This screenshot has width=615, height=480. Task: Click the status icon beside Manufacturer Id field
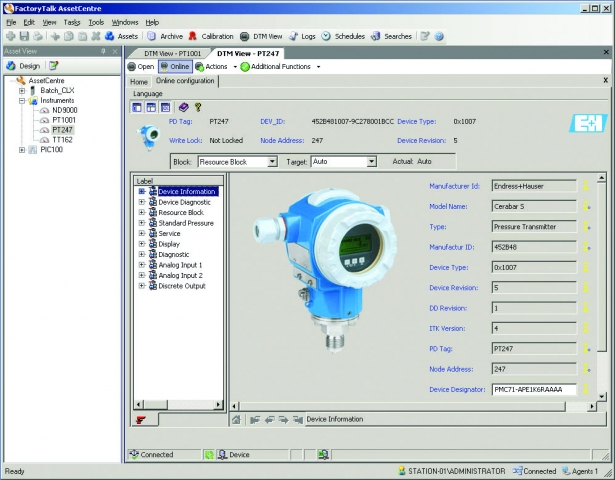tap(586, 186)
